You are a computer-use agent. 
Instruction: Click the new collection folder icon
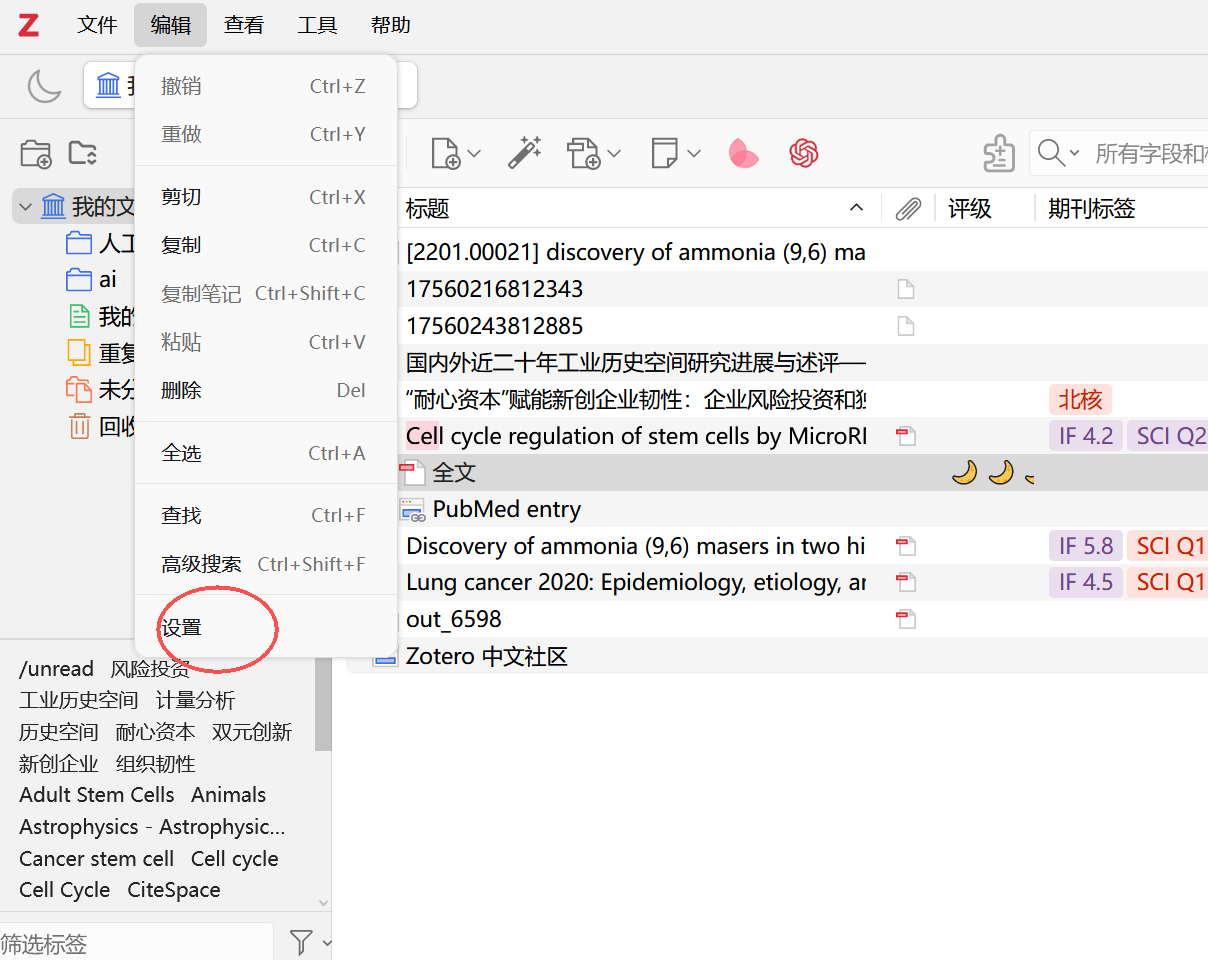35,153
